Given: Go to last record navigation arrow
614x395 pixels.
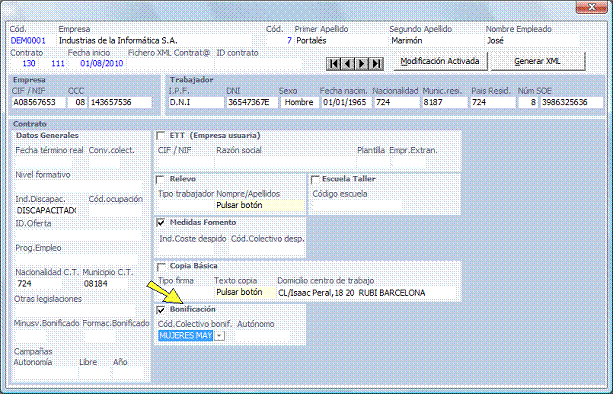Looking at the screenshot, I should tap(376, 63).
